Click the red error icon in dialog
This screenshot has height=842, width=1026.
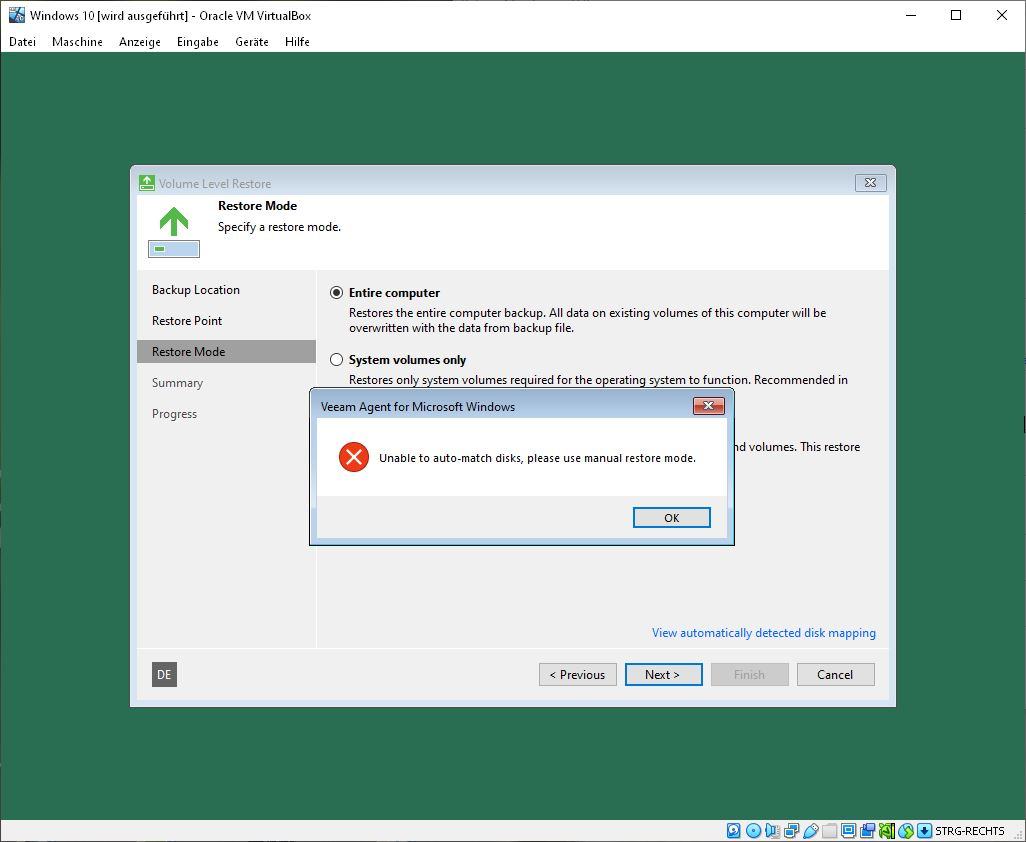[x=354, y=457]
